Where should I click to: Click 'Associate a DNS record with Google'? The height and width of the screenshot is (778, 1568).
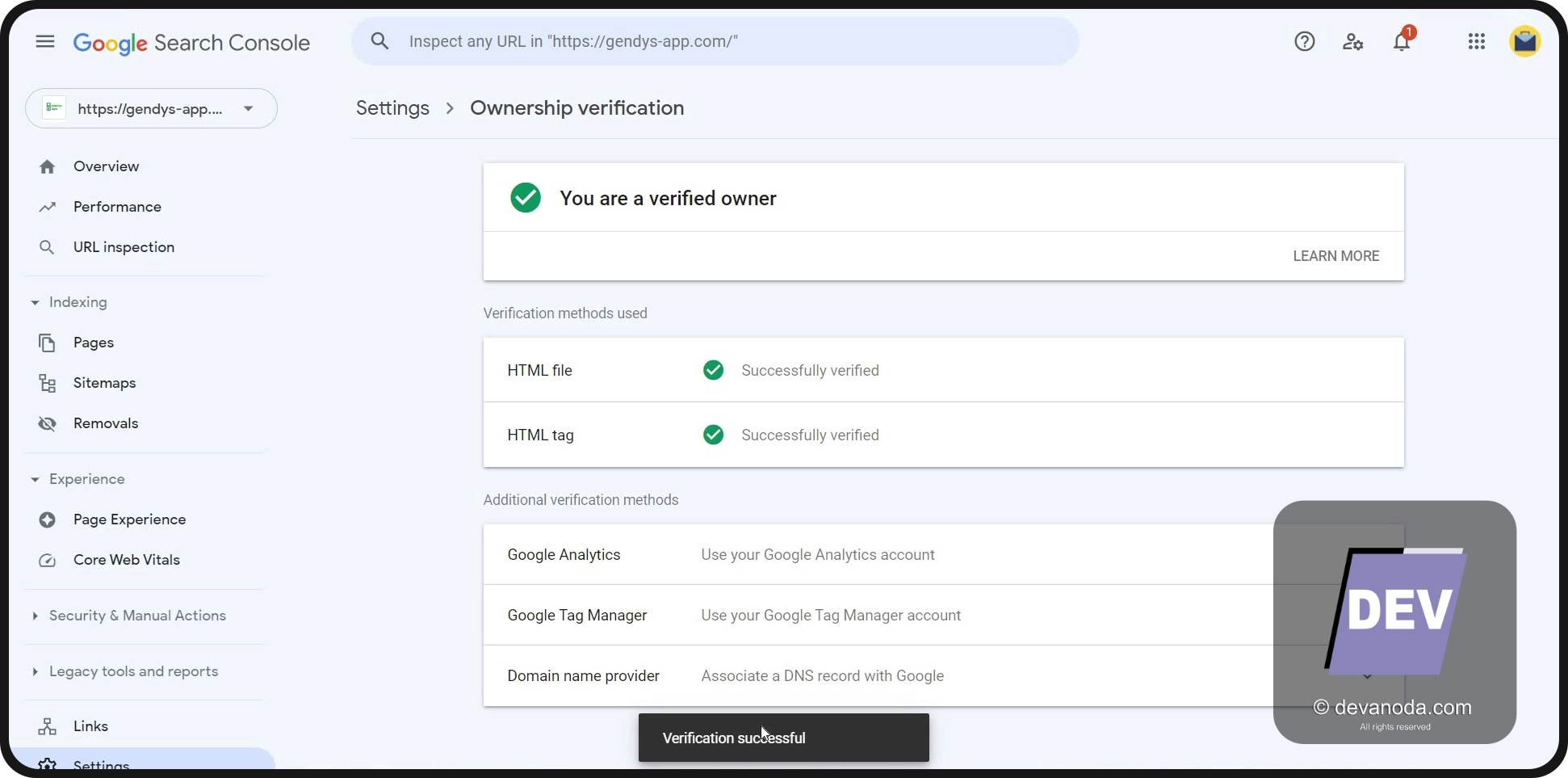[822, 676]
